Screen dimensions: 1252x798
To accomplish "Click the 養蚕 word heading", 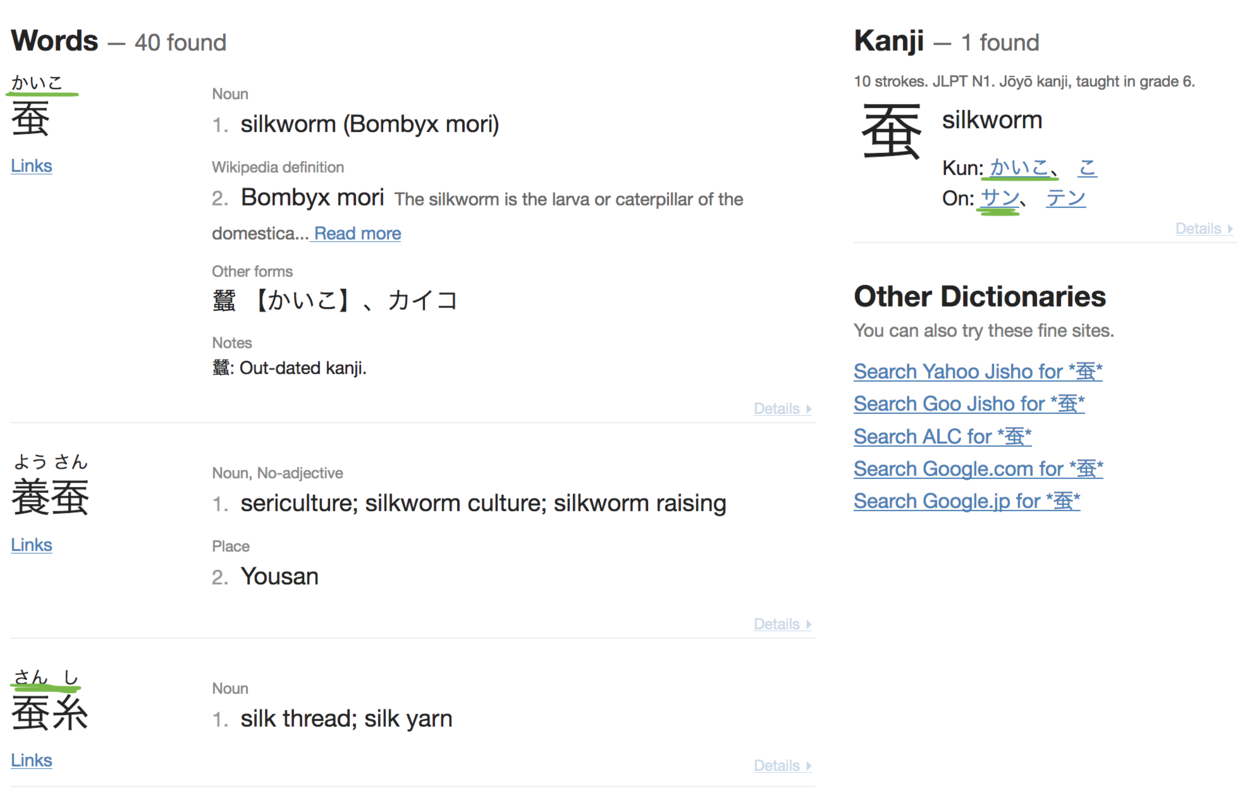I will click(x=50, y=497).
